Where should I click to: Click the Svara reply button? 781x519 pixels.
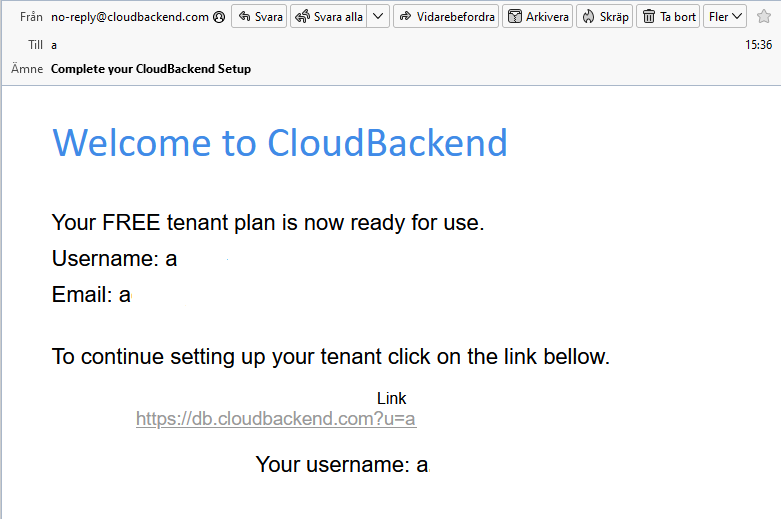click(x=259, y=16)
